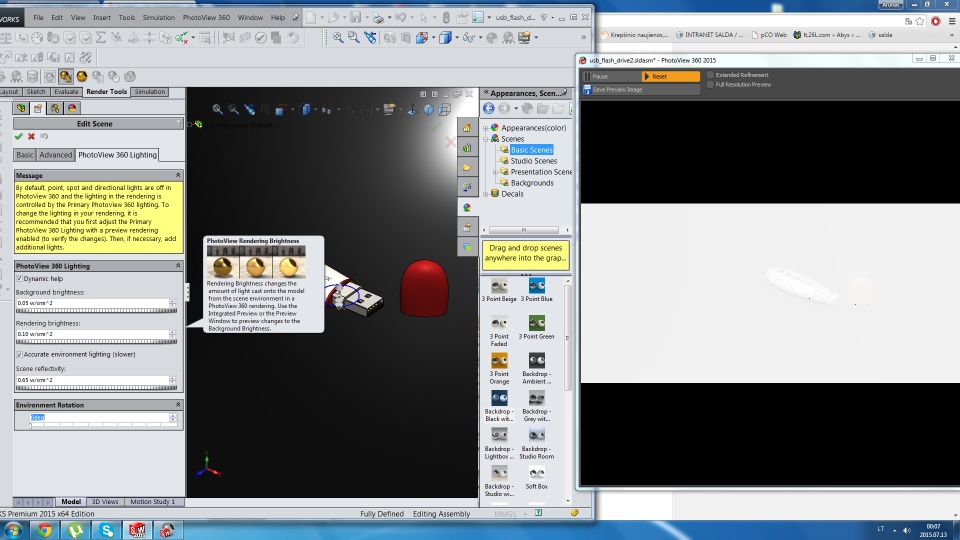Click the Background brightness slider
The image size is (960, 540).
tap(96, 311)
